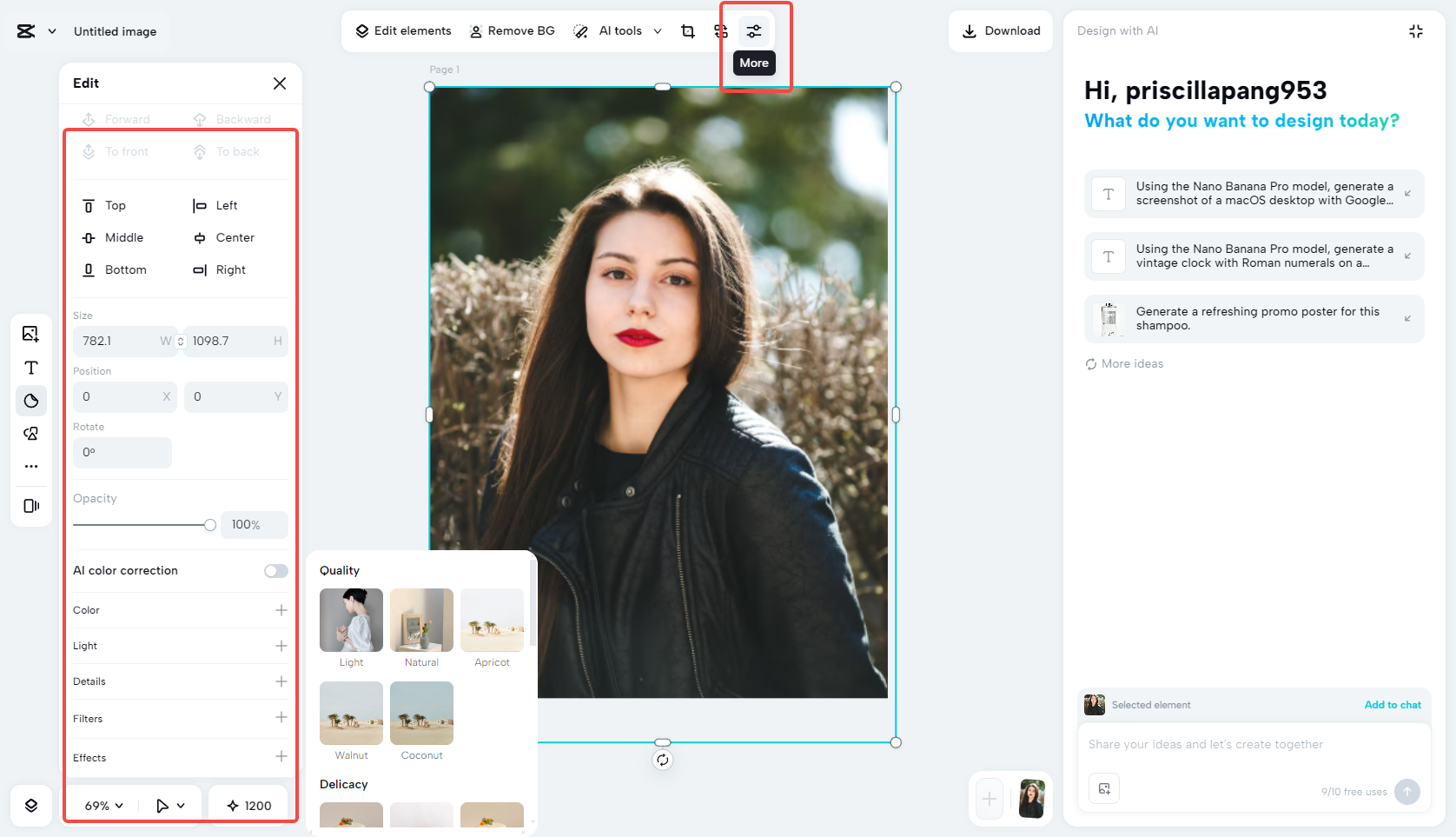Align image to Top
The width and height of the screenshot is (1456, 837).
(x=104, y=206)
